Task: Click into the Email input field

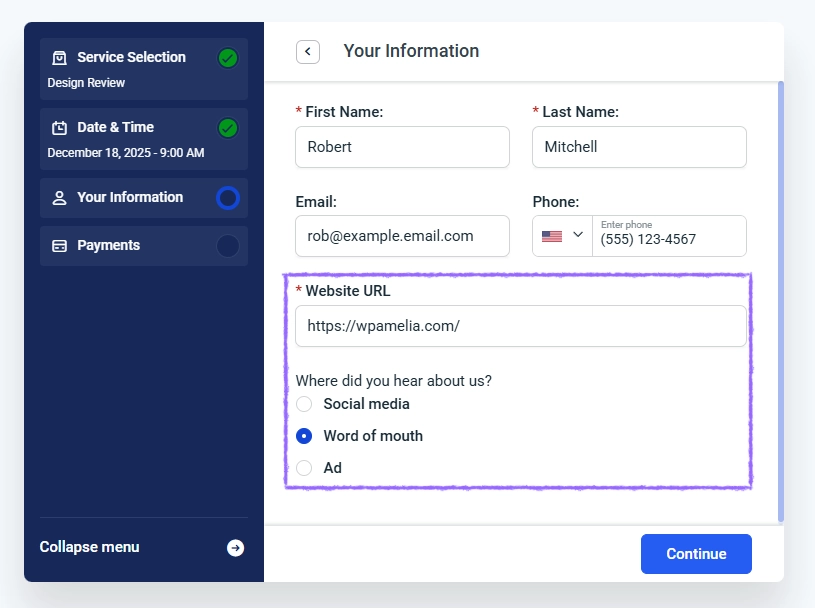Action: pyautogui.click(x=402, y=236)
